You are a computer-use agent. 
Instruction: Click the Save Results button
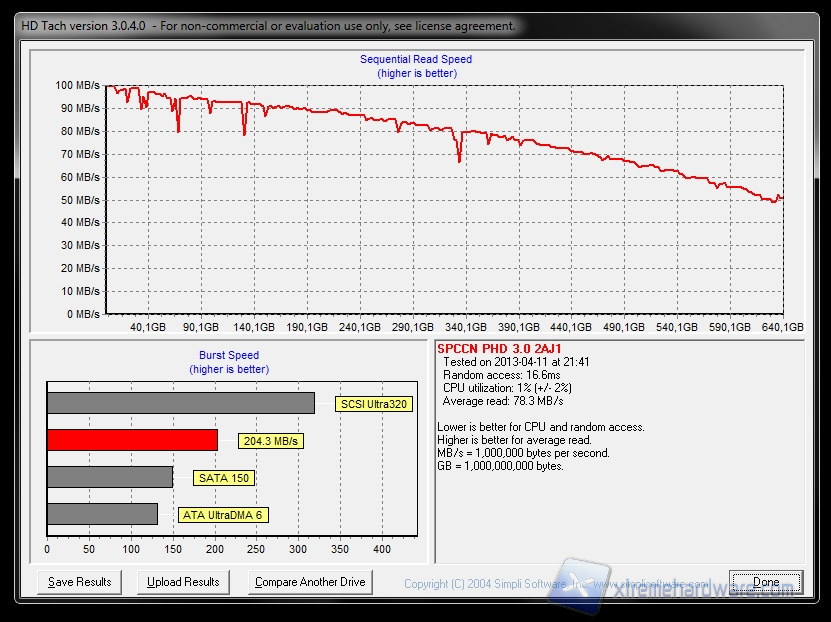point(80,582)
